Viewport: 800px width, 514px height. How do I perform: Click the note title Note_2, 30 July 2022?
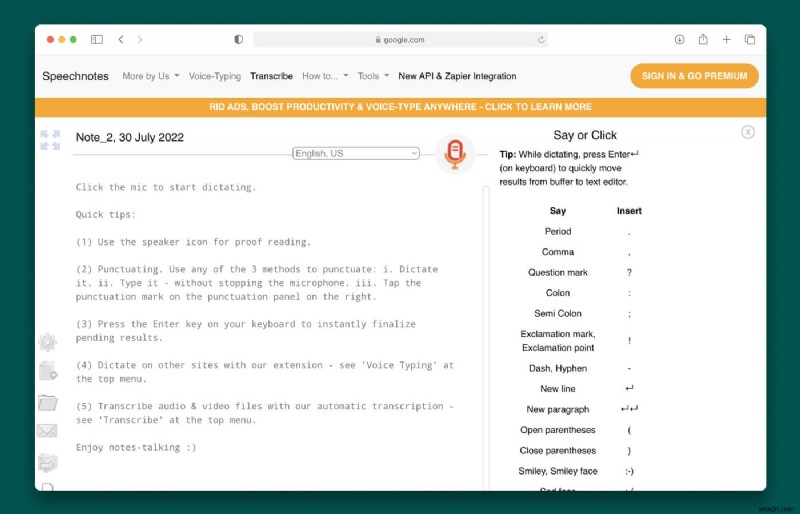130,137
